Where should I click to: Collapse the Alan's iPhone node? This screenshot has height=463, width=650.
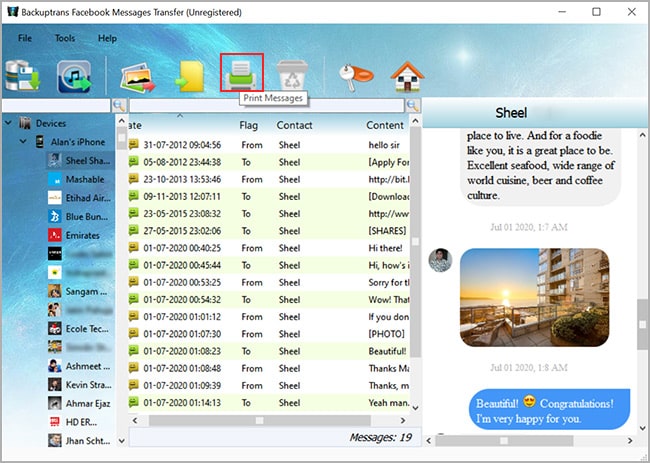pos(23,142)
